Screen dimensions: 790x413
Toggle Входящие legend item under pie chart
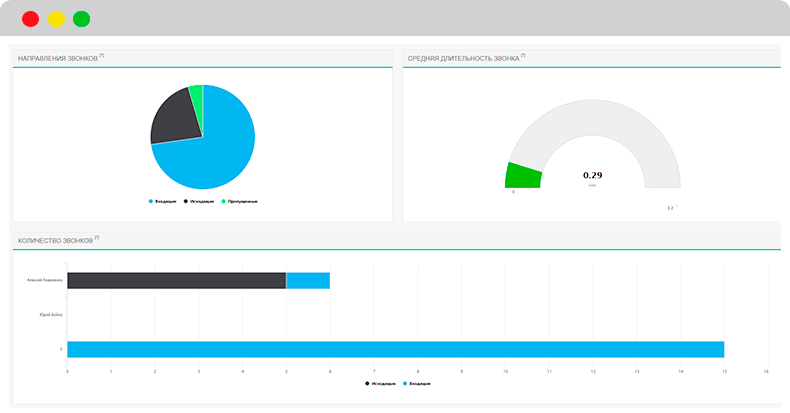click(163, 201)
